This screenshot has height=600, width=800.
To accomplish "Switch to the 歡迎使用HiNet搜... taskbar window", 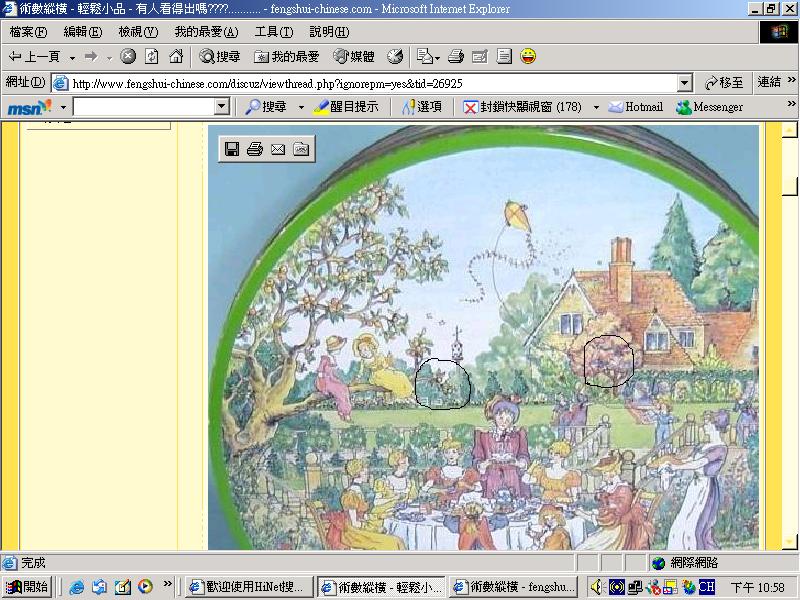I will pyautogui.click(x=248, y=587).
